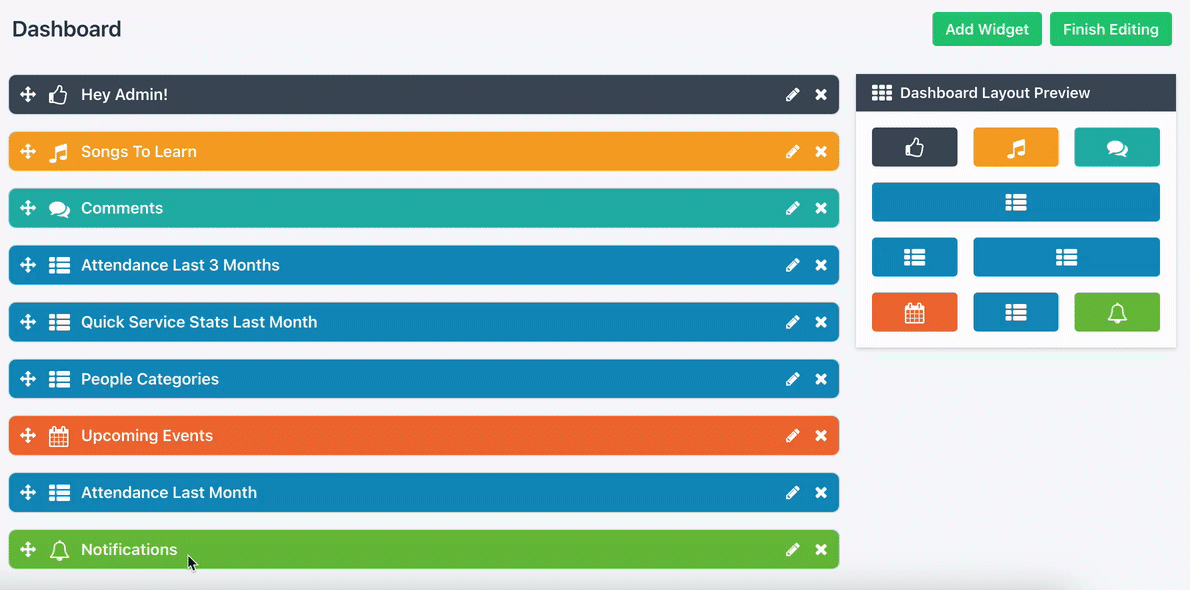
Task: Click the orange calendar tile in layout preview
Action: click(x=914, y=312)
